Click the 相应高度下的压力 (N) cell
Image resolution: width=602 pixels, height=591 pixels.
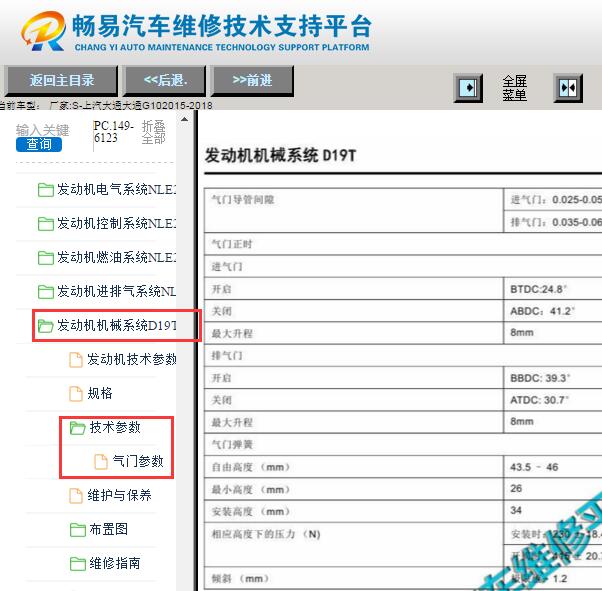coord(353,545)
